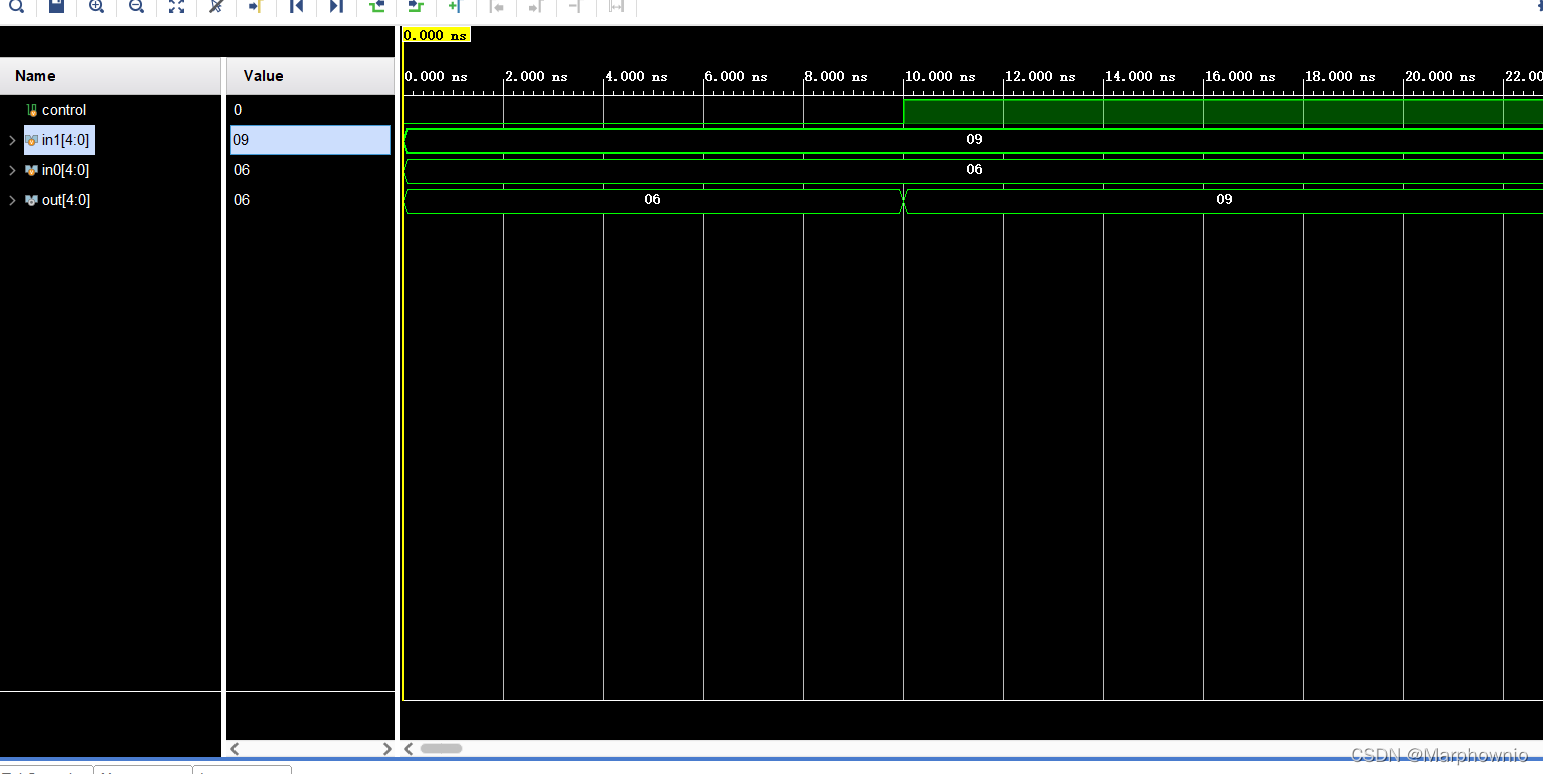Click the 06 segment of out waveform

[x=653, y=200]
